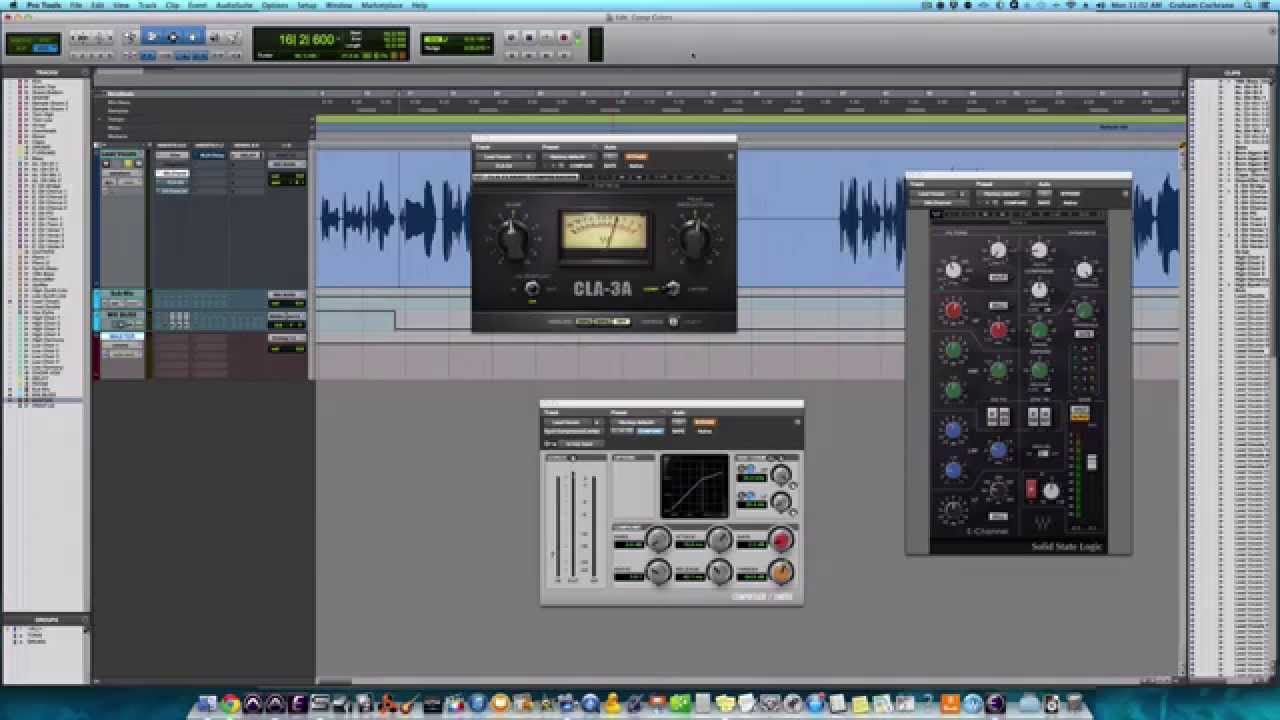Turn the CLA-3A left gain knob
Image resolution: width=1280 pixels, height=720 pixels.
click(x=512, y=236)
